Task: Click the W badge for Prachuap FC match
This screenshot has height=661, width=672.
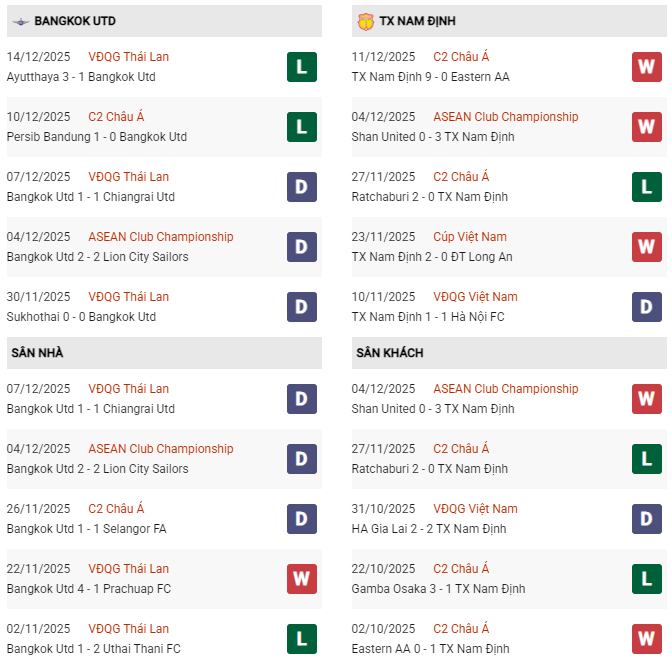Action: [301, 579]
